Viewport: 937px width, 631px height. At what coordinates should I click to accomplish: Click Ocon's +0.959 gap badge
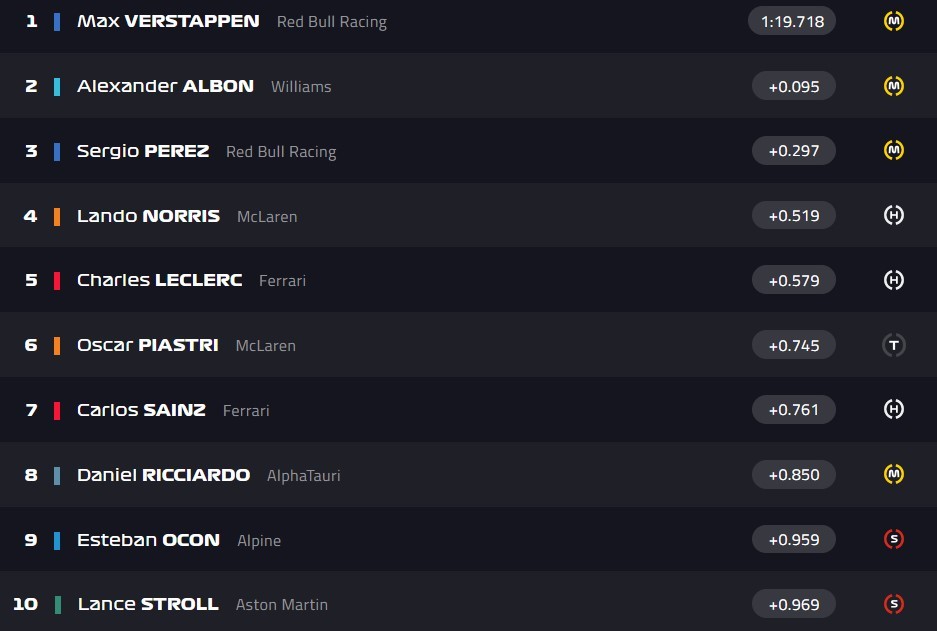pos(794,539)
